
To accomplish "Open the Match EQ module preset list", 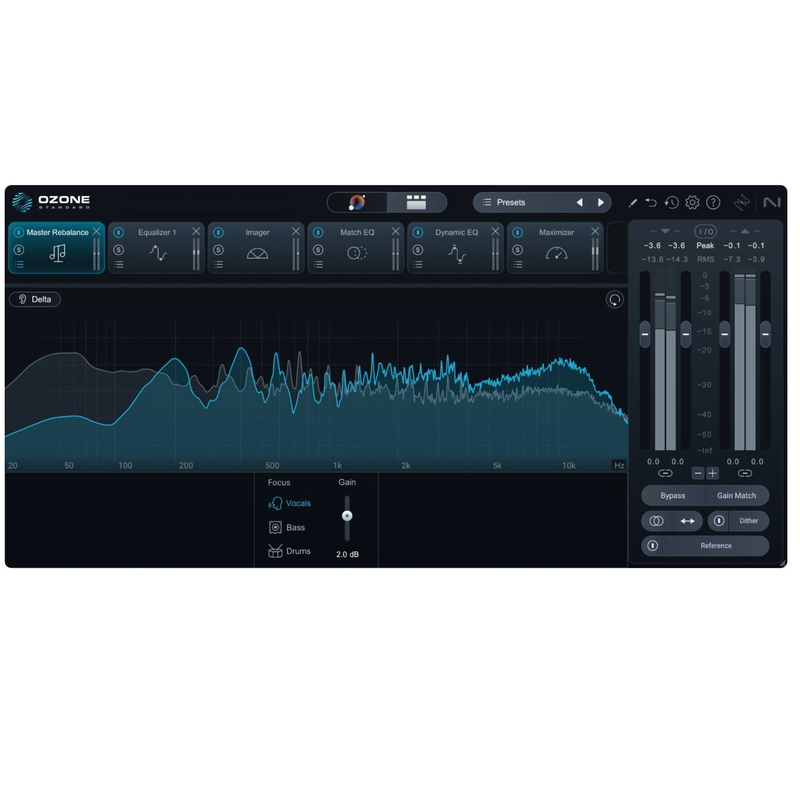I will click(x=318, y=265).
